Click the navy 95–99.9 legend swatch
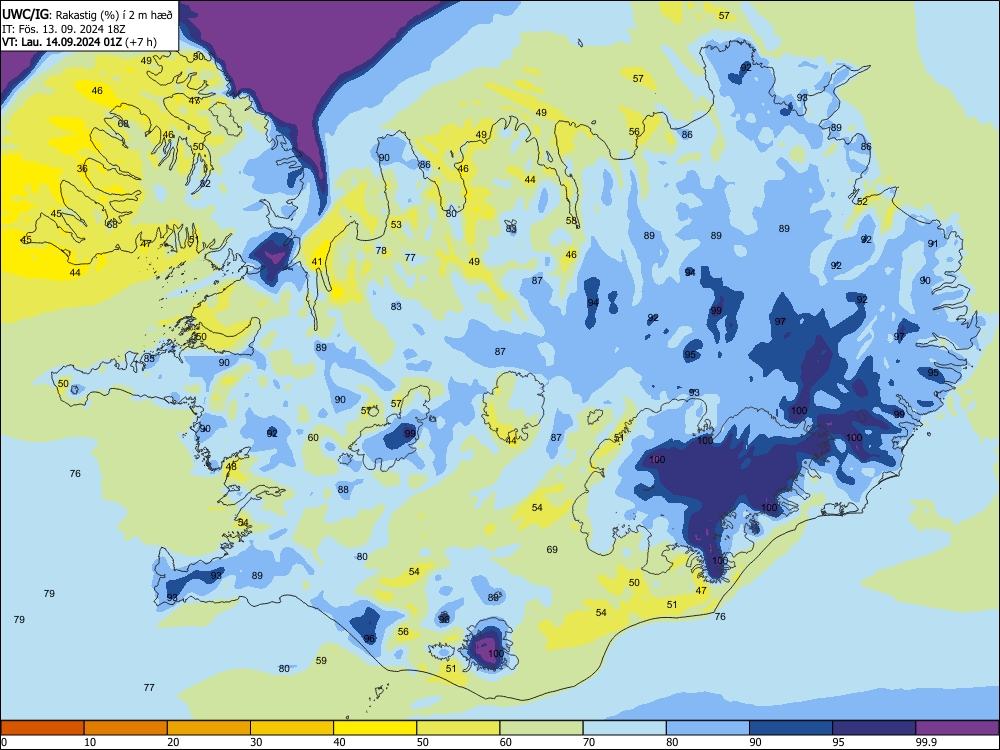The width and height of the screenshot is (1000, 750). pyautogui.click(x=874, y=728)
